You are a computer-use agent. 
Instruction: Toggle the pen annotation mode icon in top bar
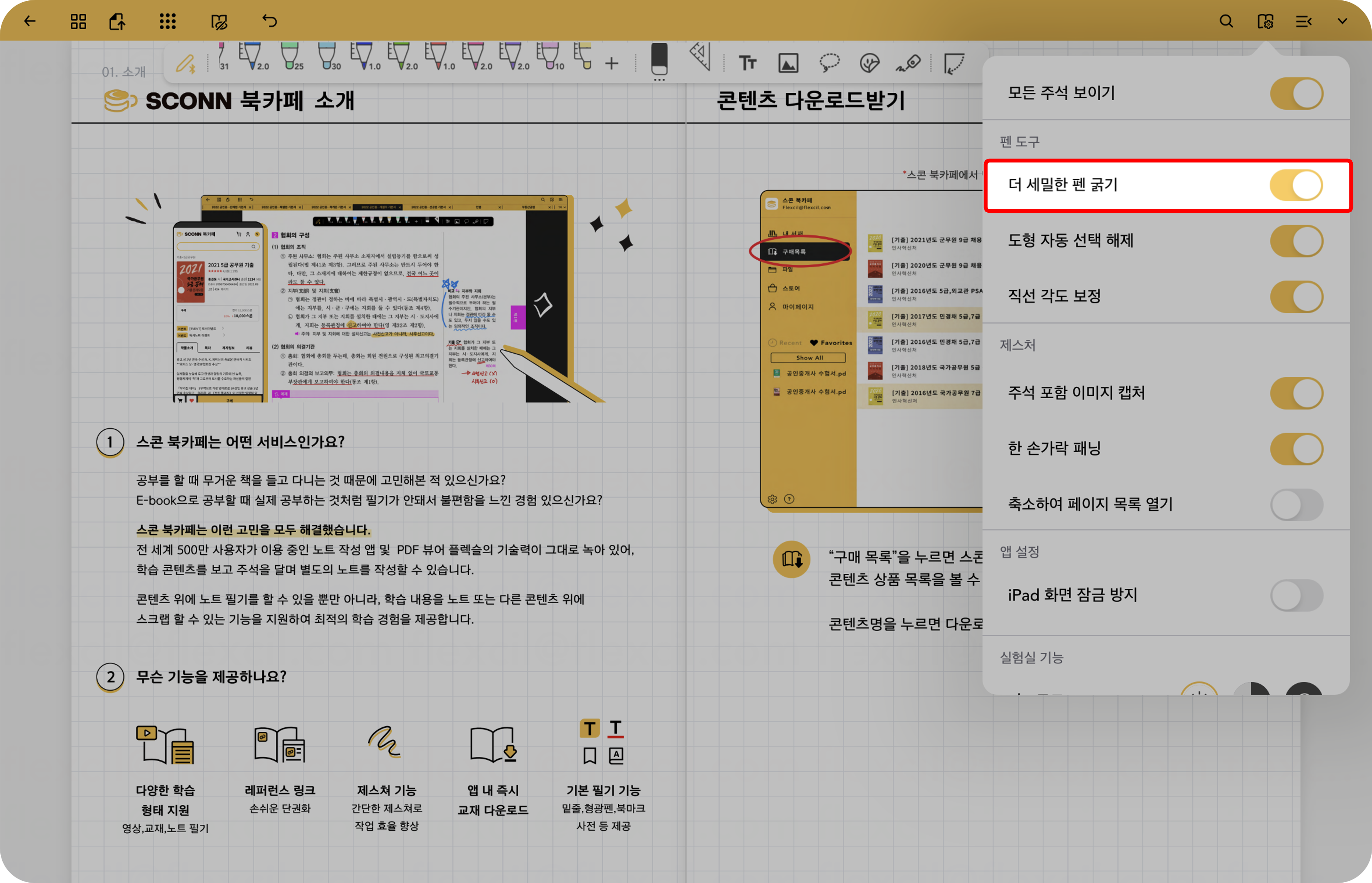coord(219,22)
